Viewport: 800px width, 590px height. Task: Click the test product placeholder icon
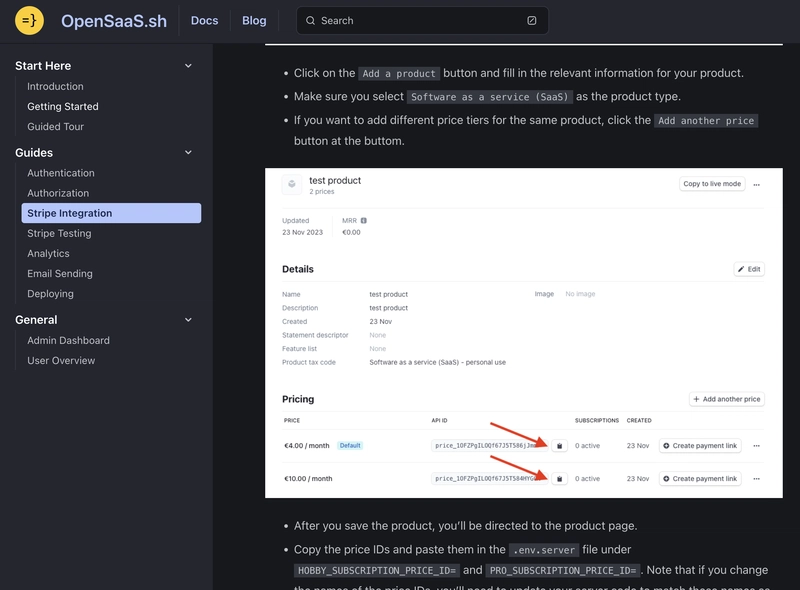tap(292, 184)
